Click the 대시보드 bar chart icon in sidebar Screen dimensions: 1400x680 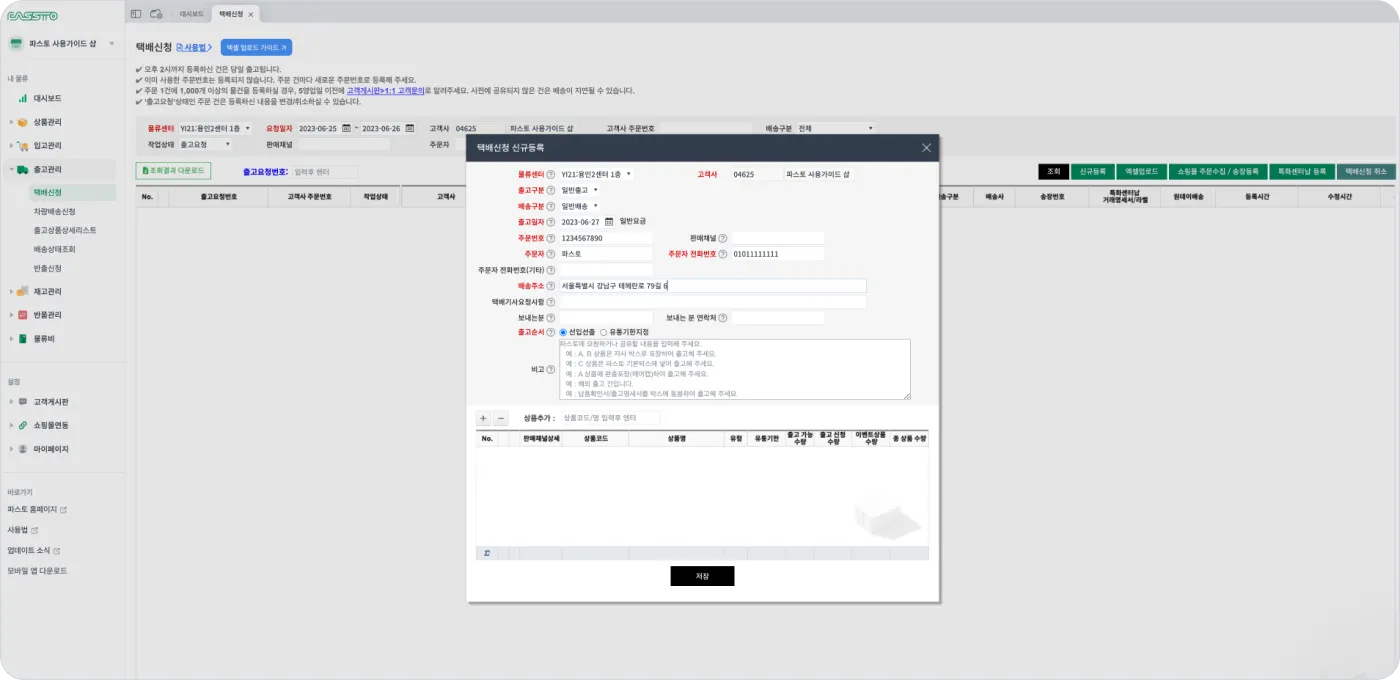22,98
